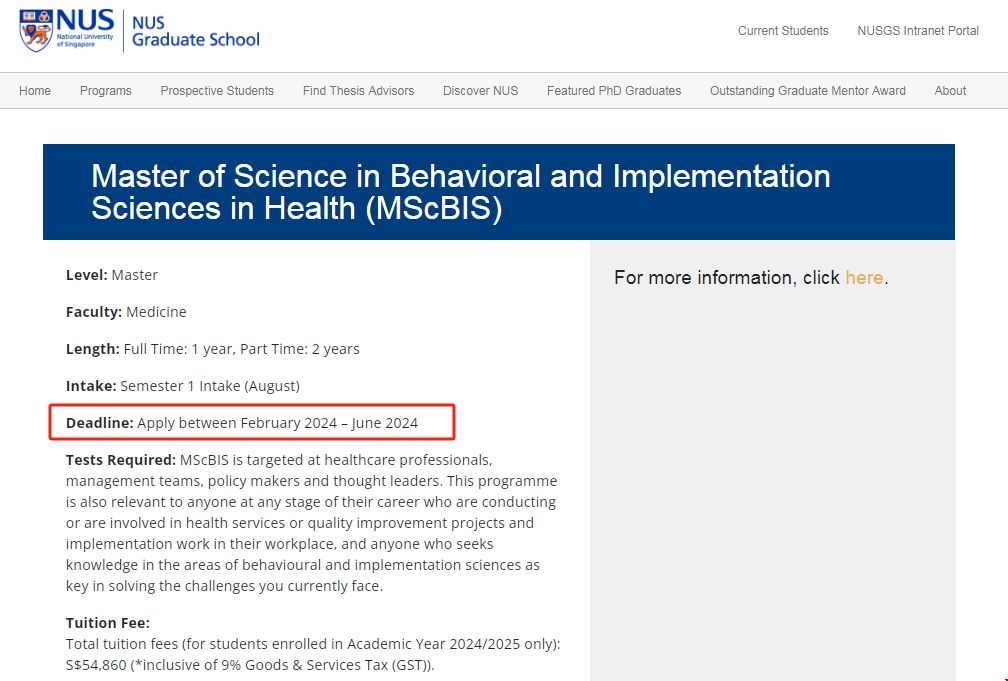The width and height of the screenshot is (1008, 681).
Task: Open the Current Students page
Action: pos(783,31)
